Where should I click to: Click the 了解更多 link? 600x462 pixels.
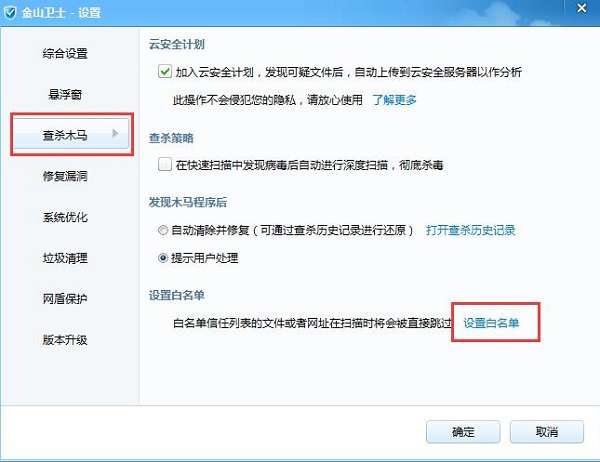[x=395, y=100]
